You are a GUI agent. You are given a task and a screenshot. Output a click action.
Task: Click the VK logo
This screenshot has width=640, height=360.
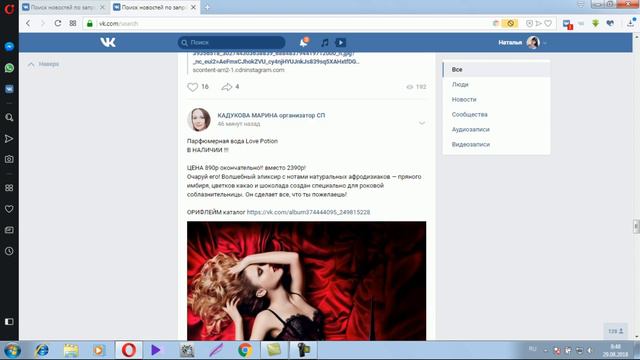108,42
